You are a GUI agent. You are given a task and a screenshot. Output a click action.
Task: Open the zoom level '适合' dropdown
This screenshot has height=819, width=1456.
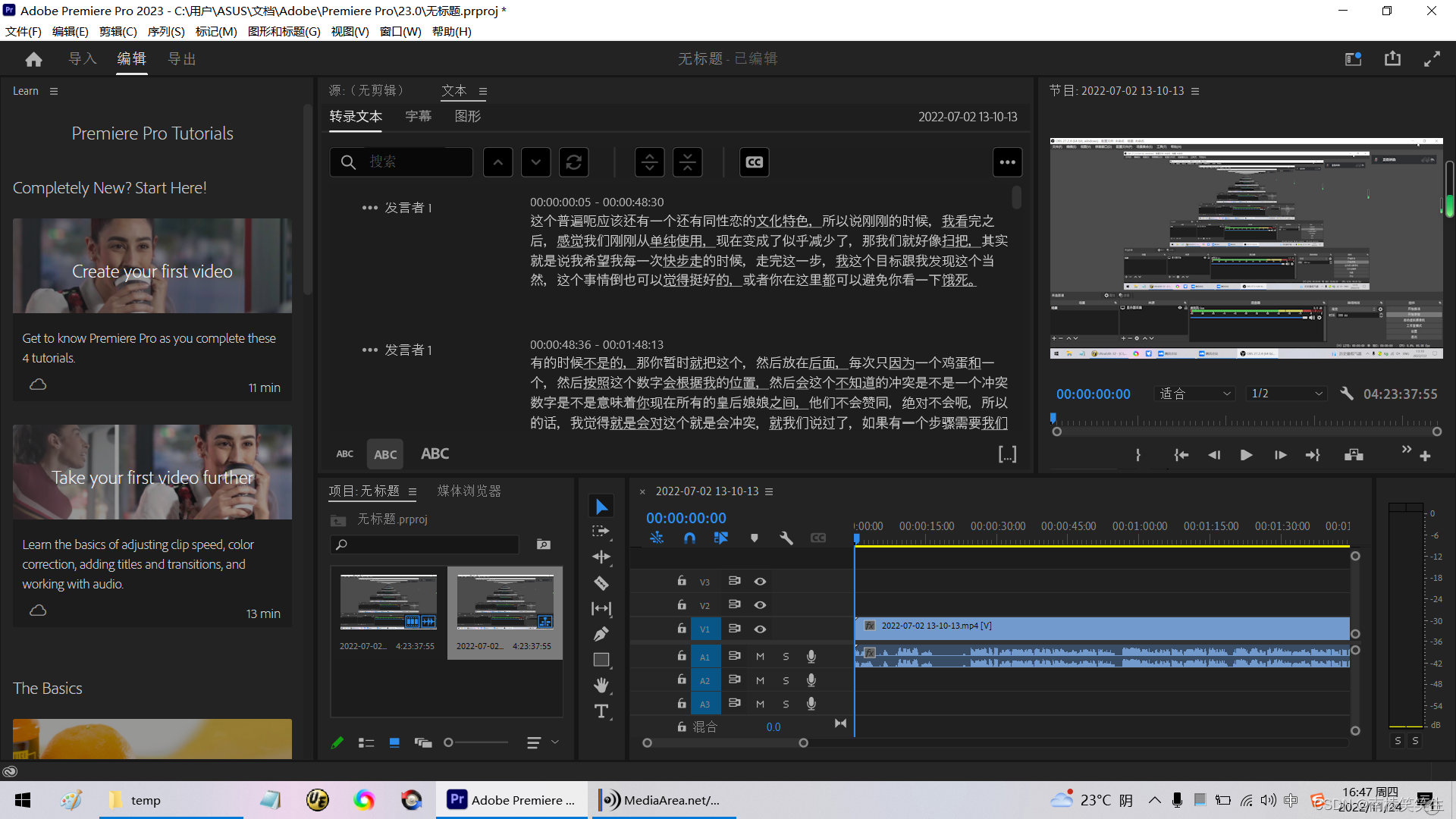click(1194, 394)
